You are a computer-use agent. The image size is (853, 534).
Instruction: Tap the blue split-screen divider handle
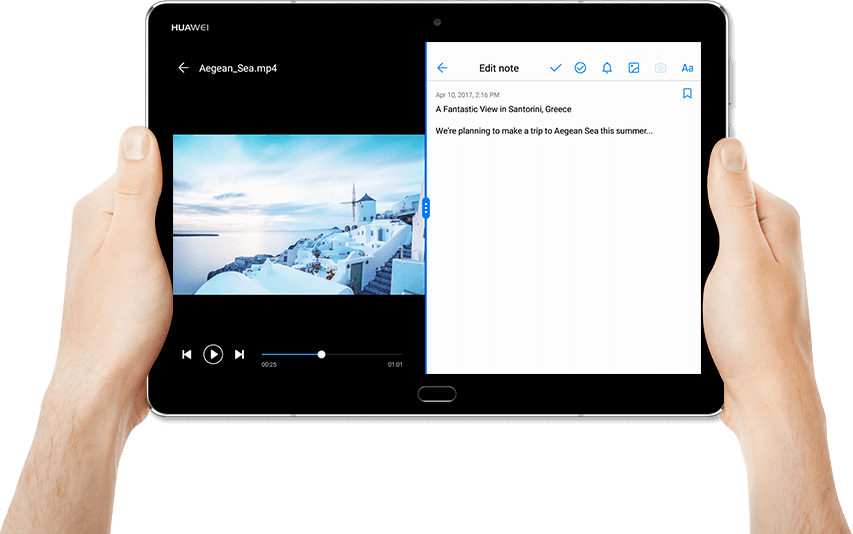(426, 208)
